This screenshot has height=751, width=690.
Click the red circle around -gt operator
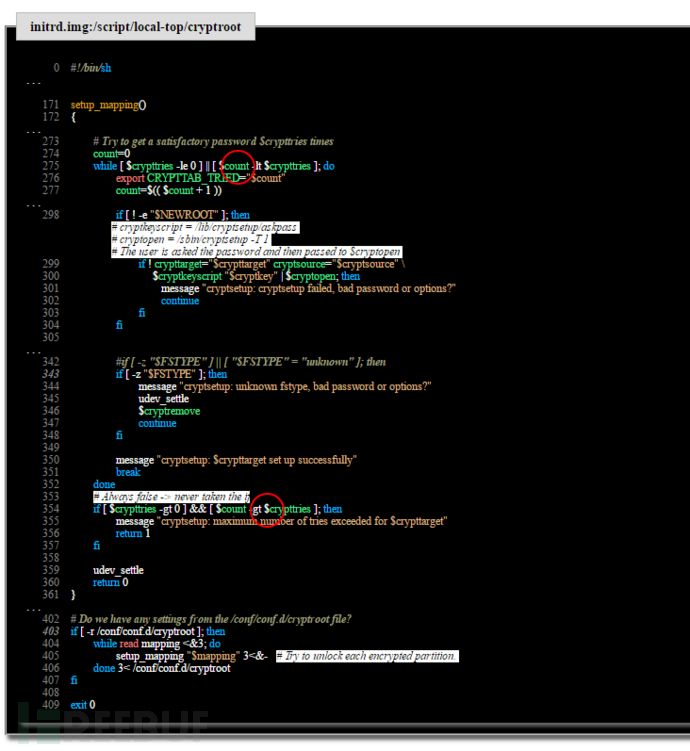click(x=268, y=509)
